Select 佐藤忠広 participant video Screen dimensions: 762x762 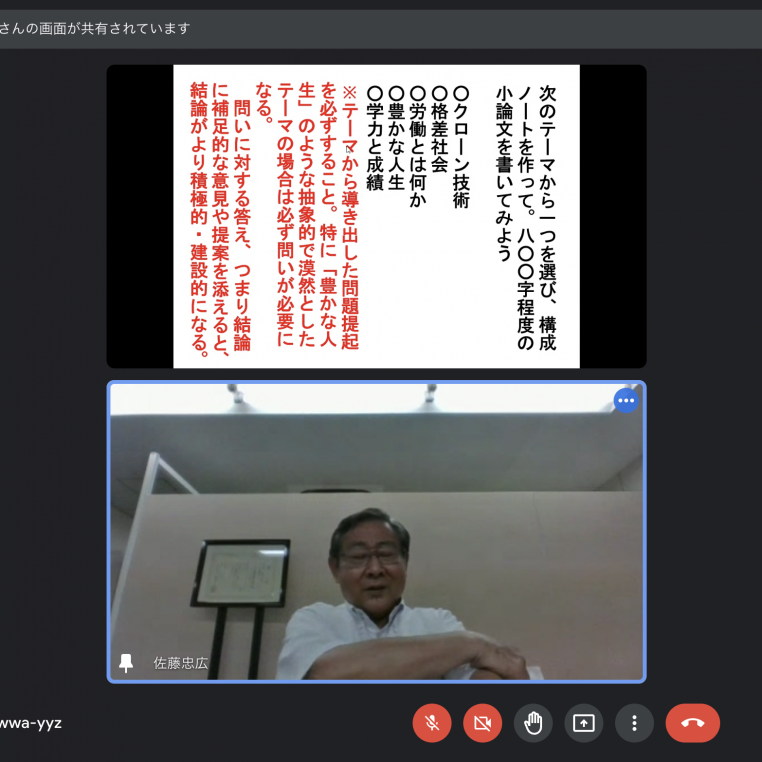pyautogui.click(x=377, y=532)
